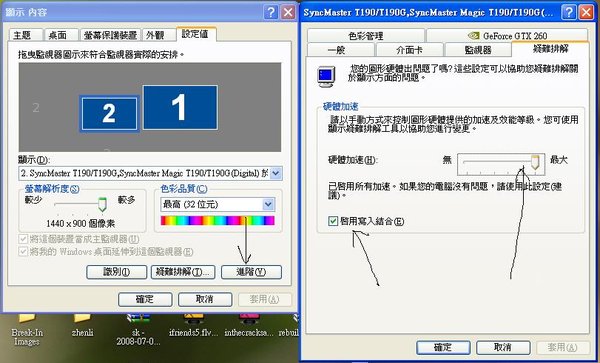Viewport: 600px width, 363px height.
Task: Click 確定 in the 顯示內容 window
Action: click(145, 299)
